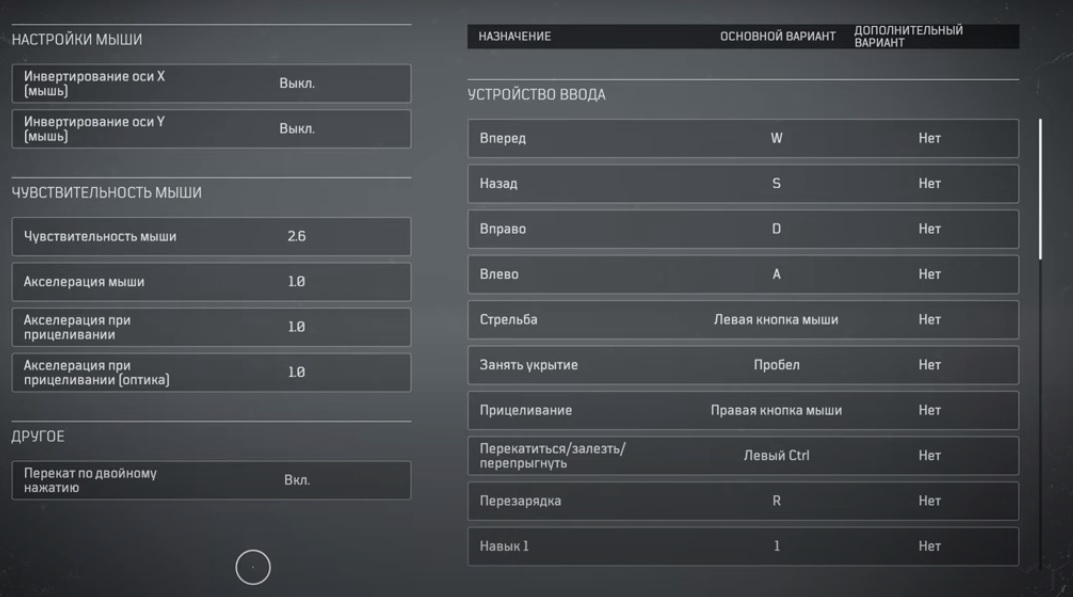Image resolution: width=1073 pixels, height=597 pixels.
Task: Click the Основной вариант column header
Action: pyautogui.click(x=778, y=37)
